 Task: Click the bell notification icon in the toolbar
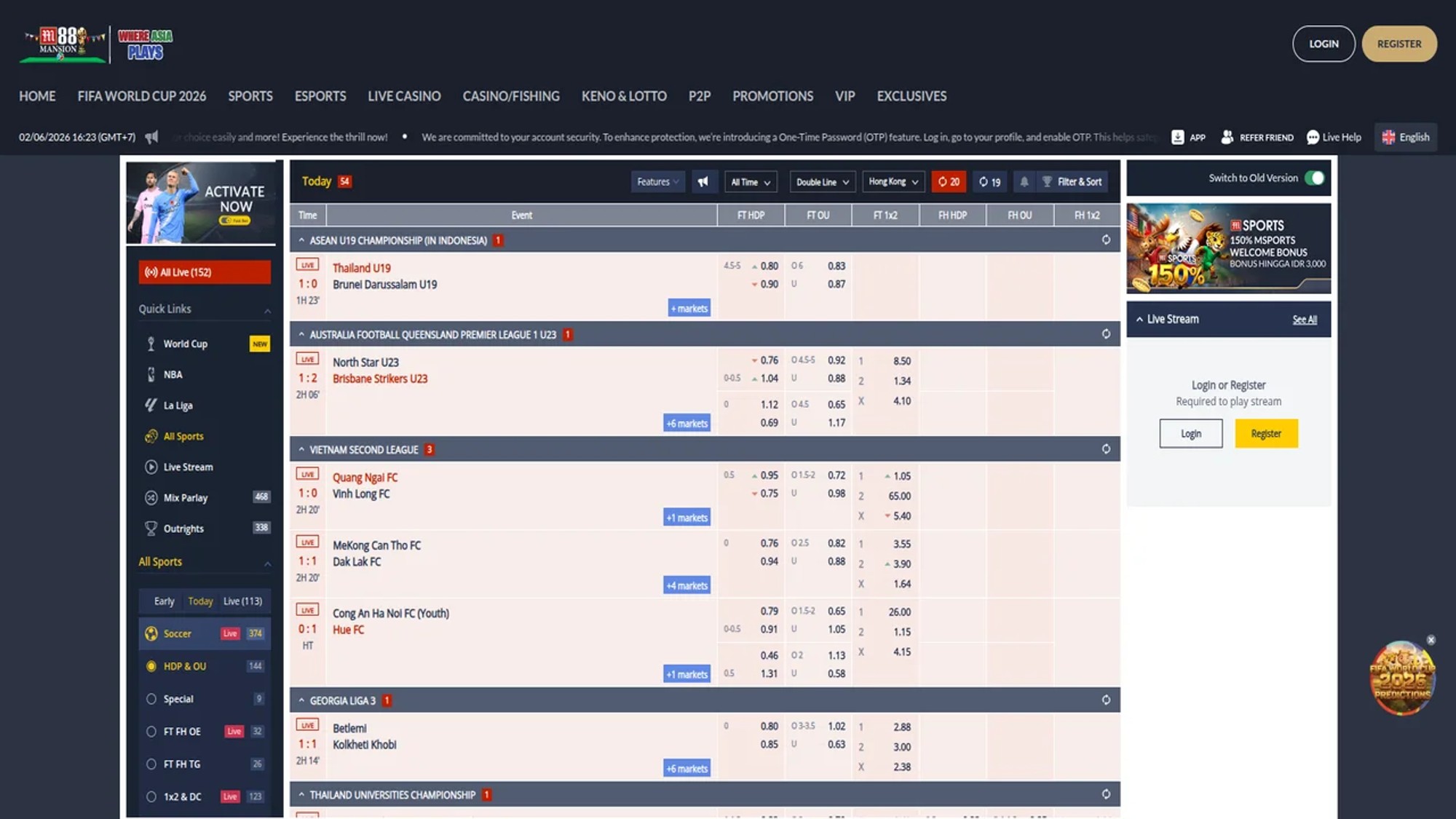point(1024,182)
